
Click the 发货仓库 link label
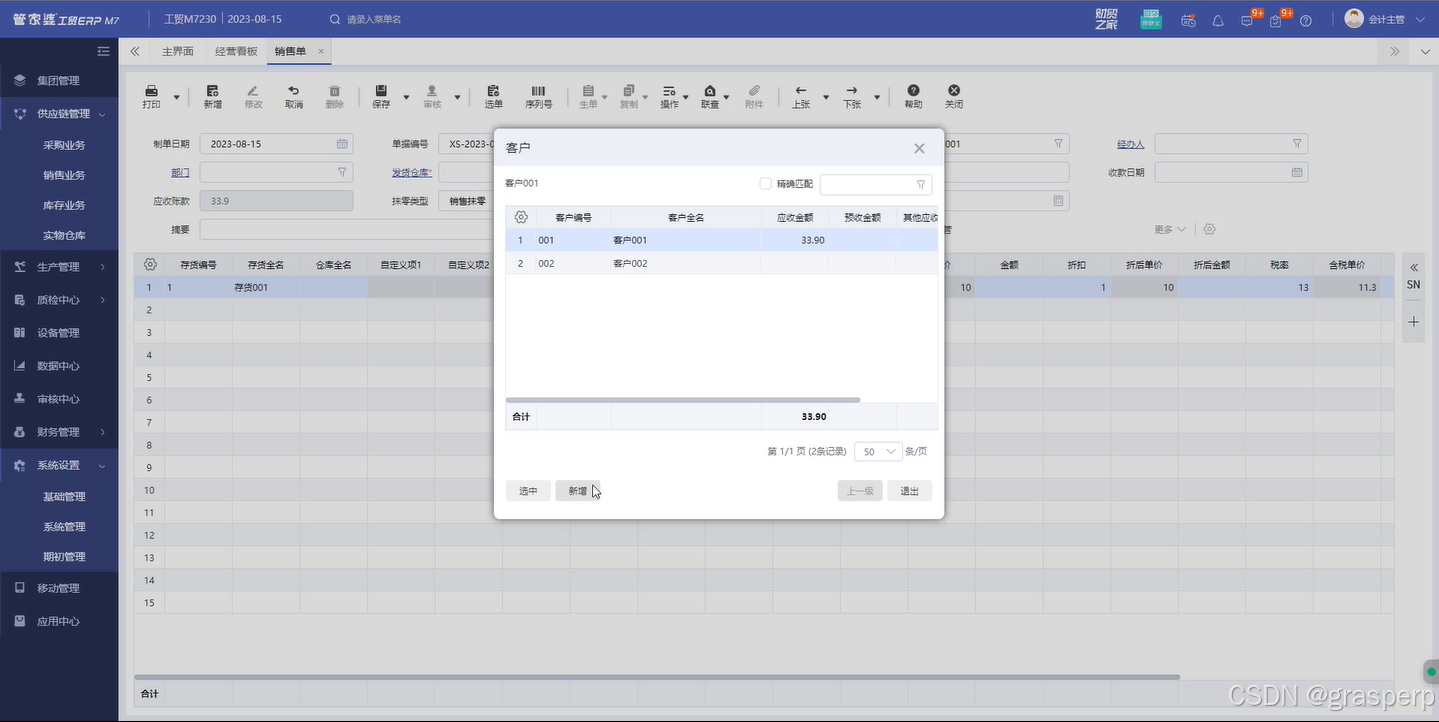click(x=411, y=173)
